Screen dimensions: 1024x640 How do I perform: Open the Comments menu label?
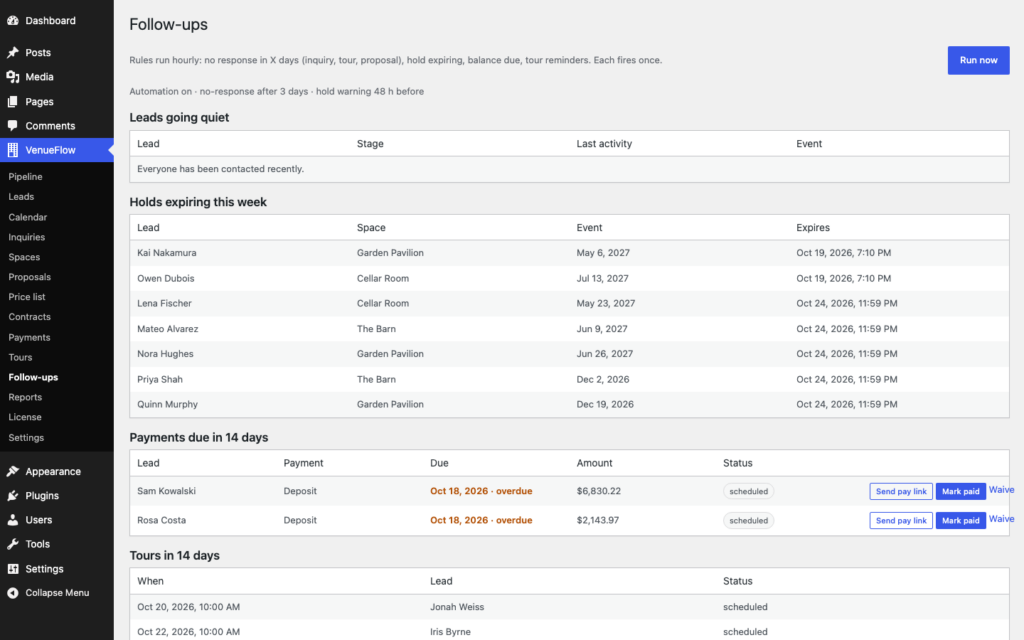(50, 125)
